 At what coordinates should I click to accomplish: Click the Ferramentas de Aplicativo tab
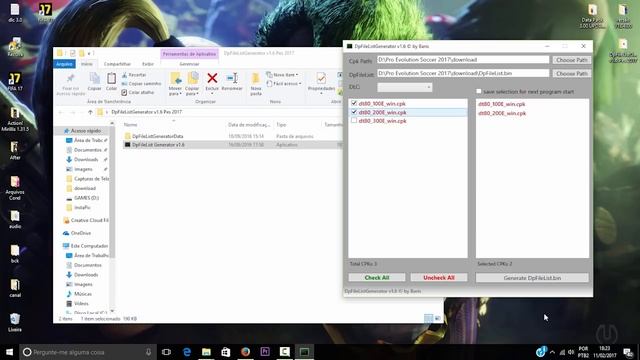coord(189,54)
